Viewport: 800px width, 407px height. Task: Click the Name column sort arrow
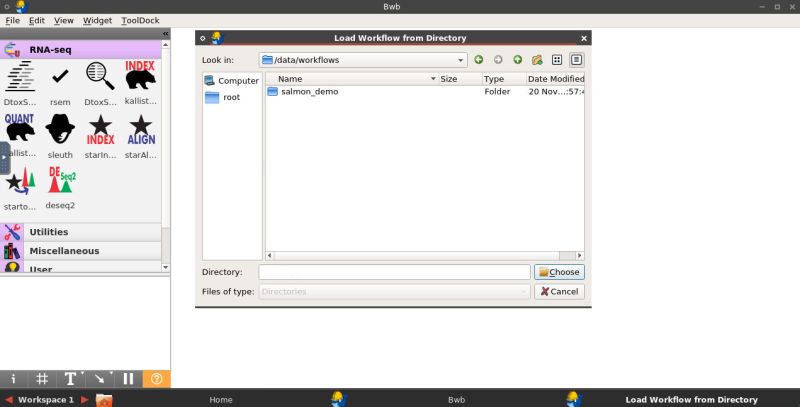point(433,79)
